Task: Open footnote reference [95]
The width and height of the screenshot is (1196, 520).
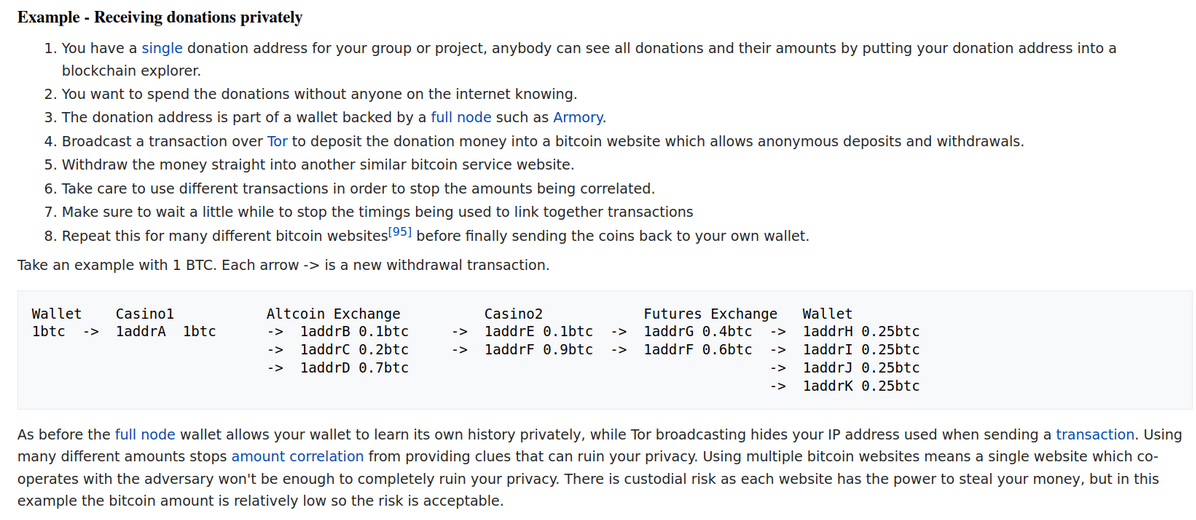Action: tap(400, 233)
